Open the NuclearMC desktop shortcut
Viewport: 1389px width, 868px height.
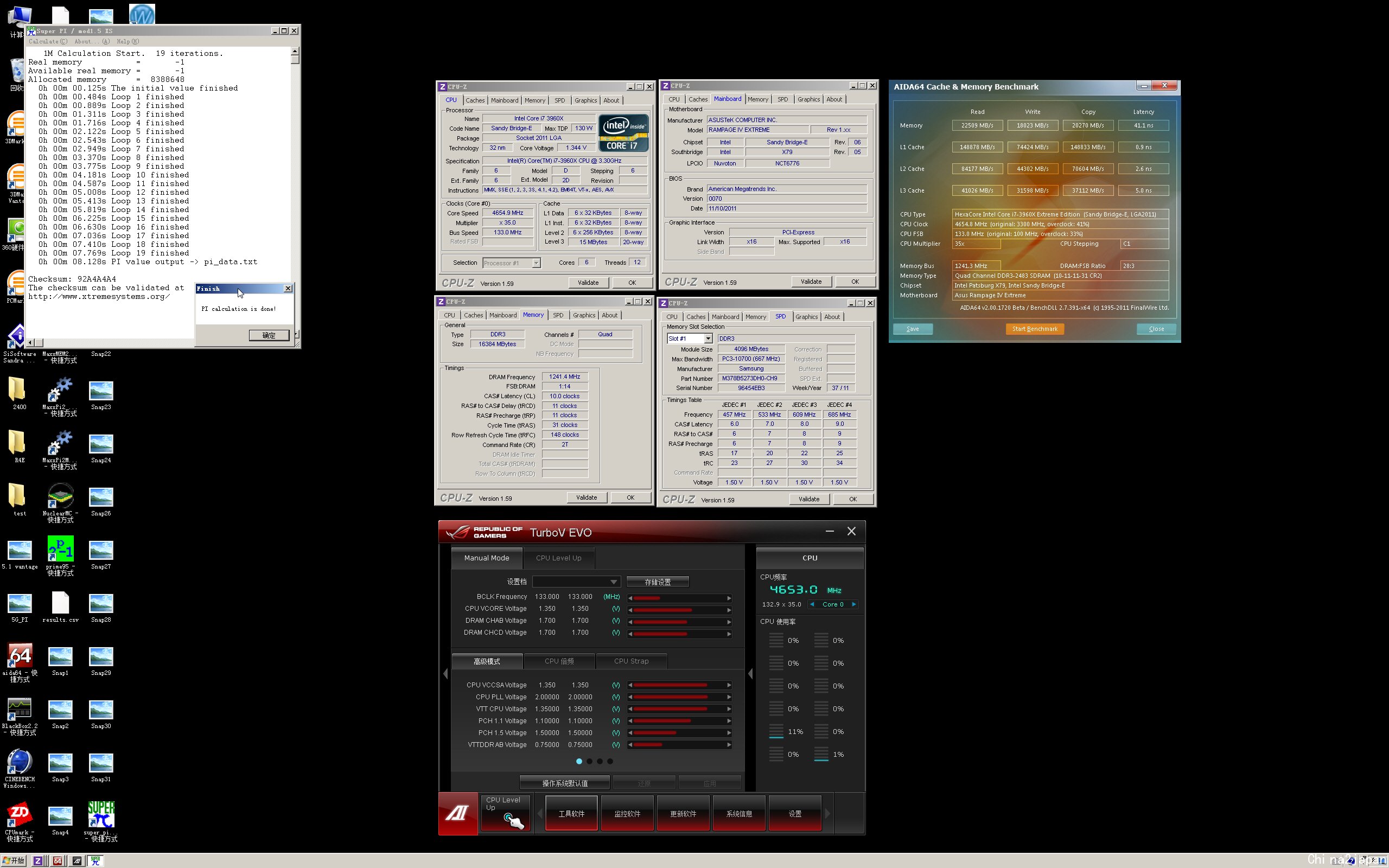(x=60, y=502)
